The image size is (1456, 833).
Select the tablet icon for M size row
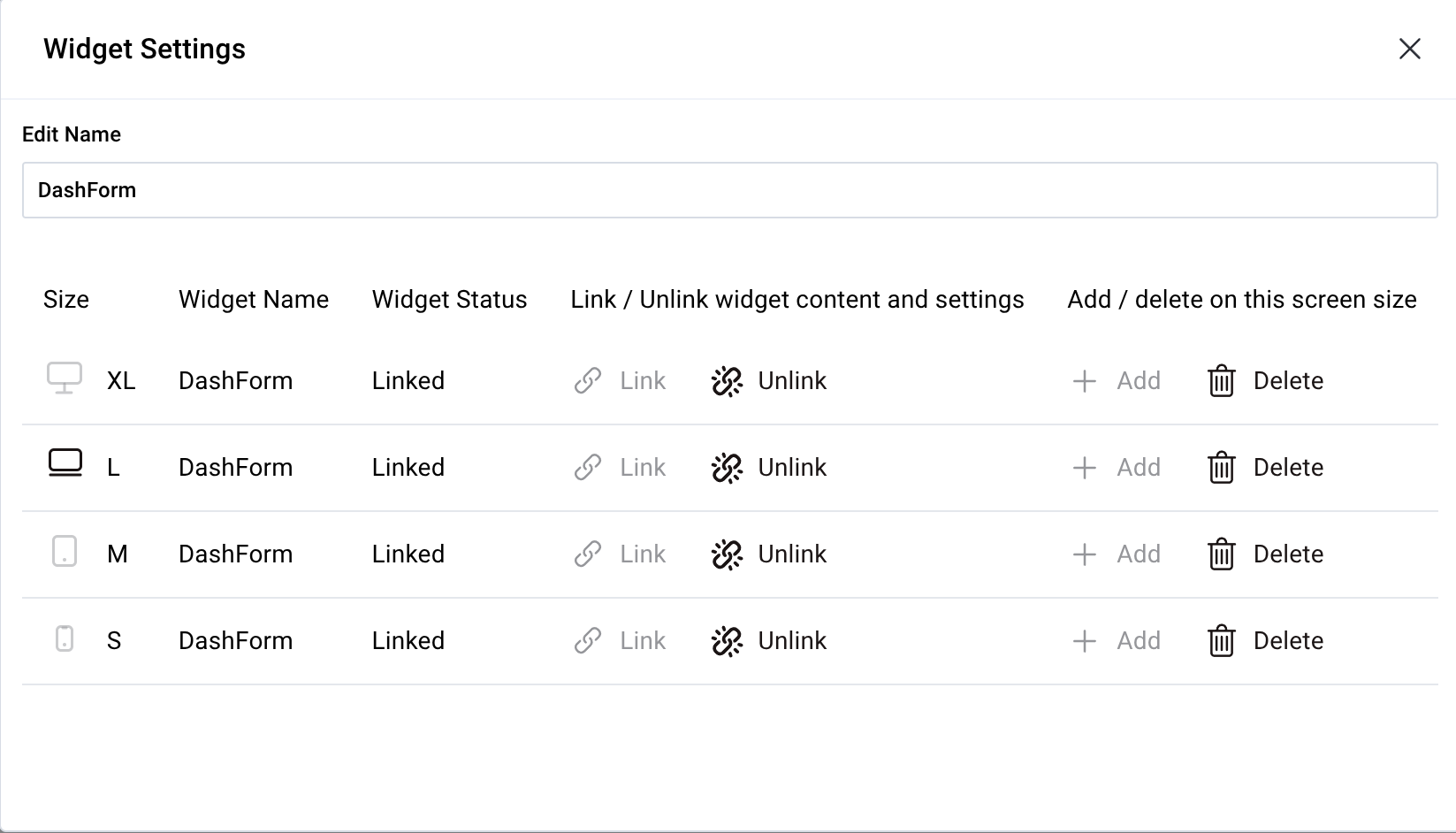point(65,554)
